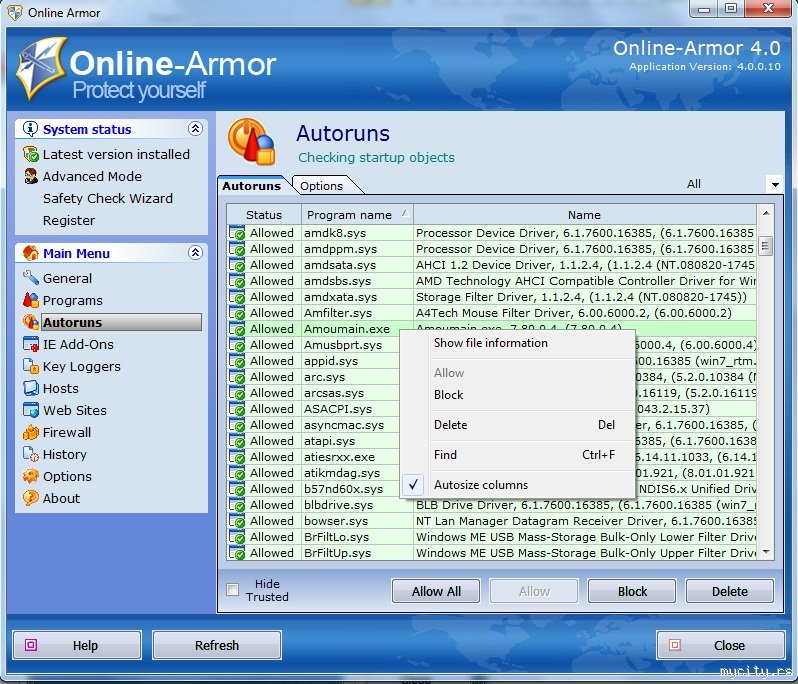Image resolution: width=798 pixels, height=684 pixels.
Task: Click the Firewall icon
Action: (31, 432)
